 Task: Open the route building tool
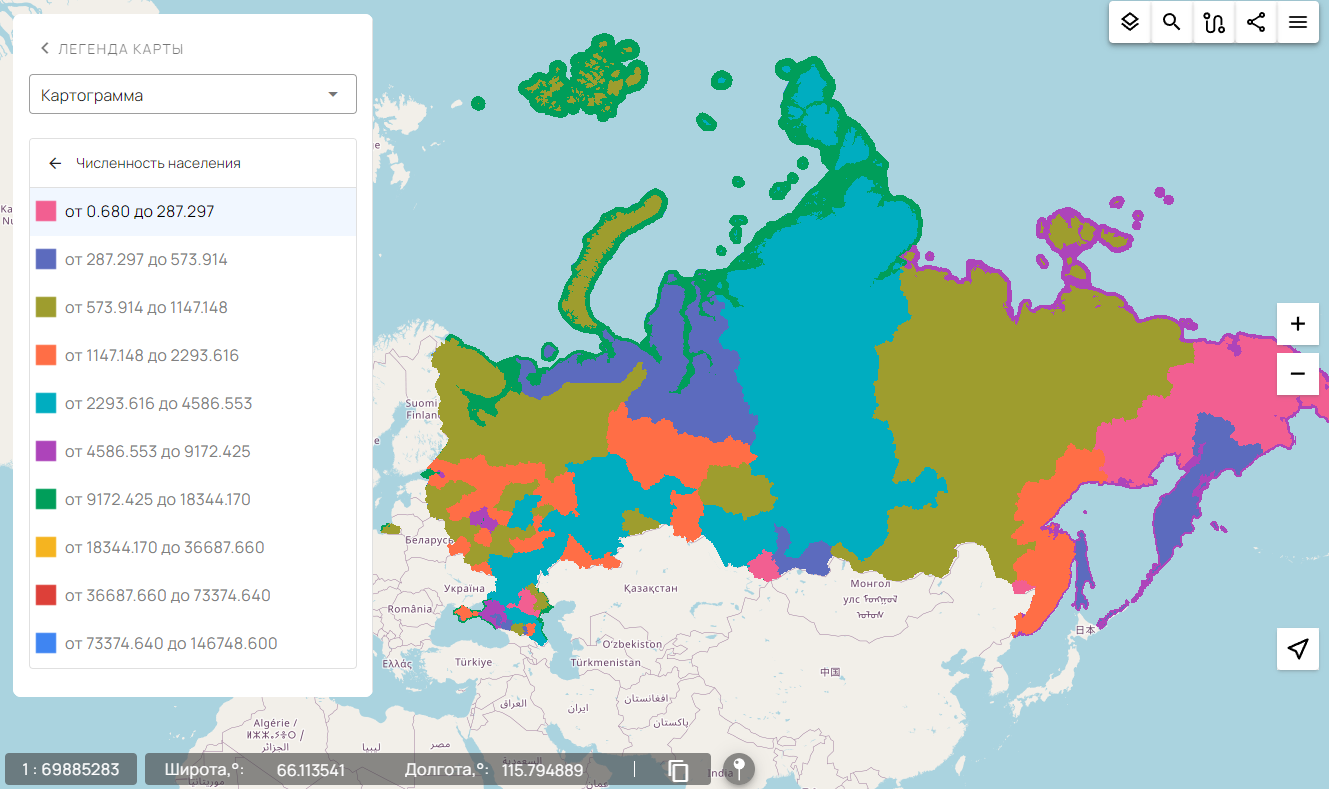click(x=1214, y=22)
